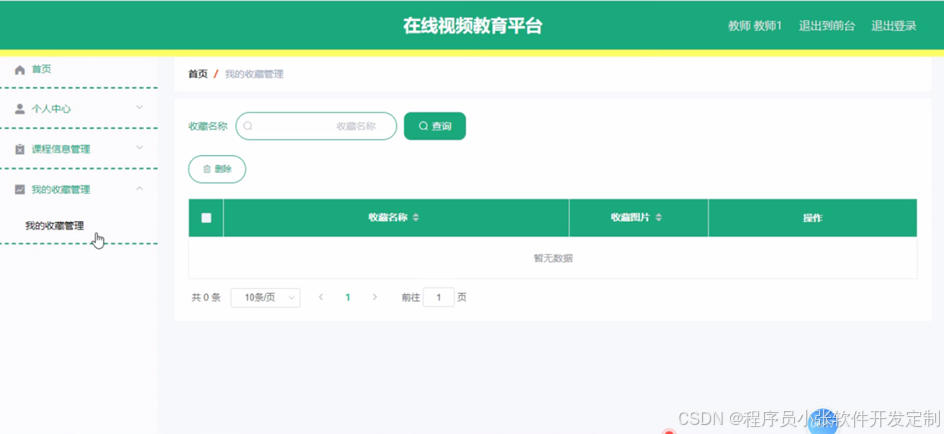Screen dimensions: 944x434
Task: Click 教师 教师1 user label in the header
Action: (755, 26)
